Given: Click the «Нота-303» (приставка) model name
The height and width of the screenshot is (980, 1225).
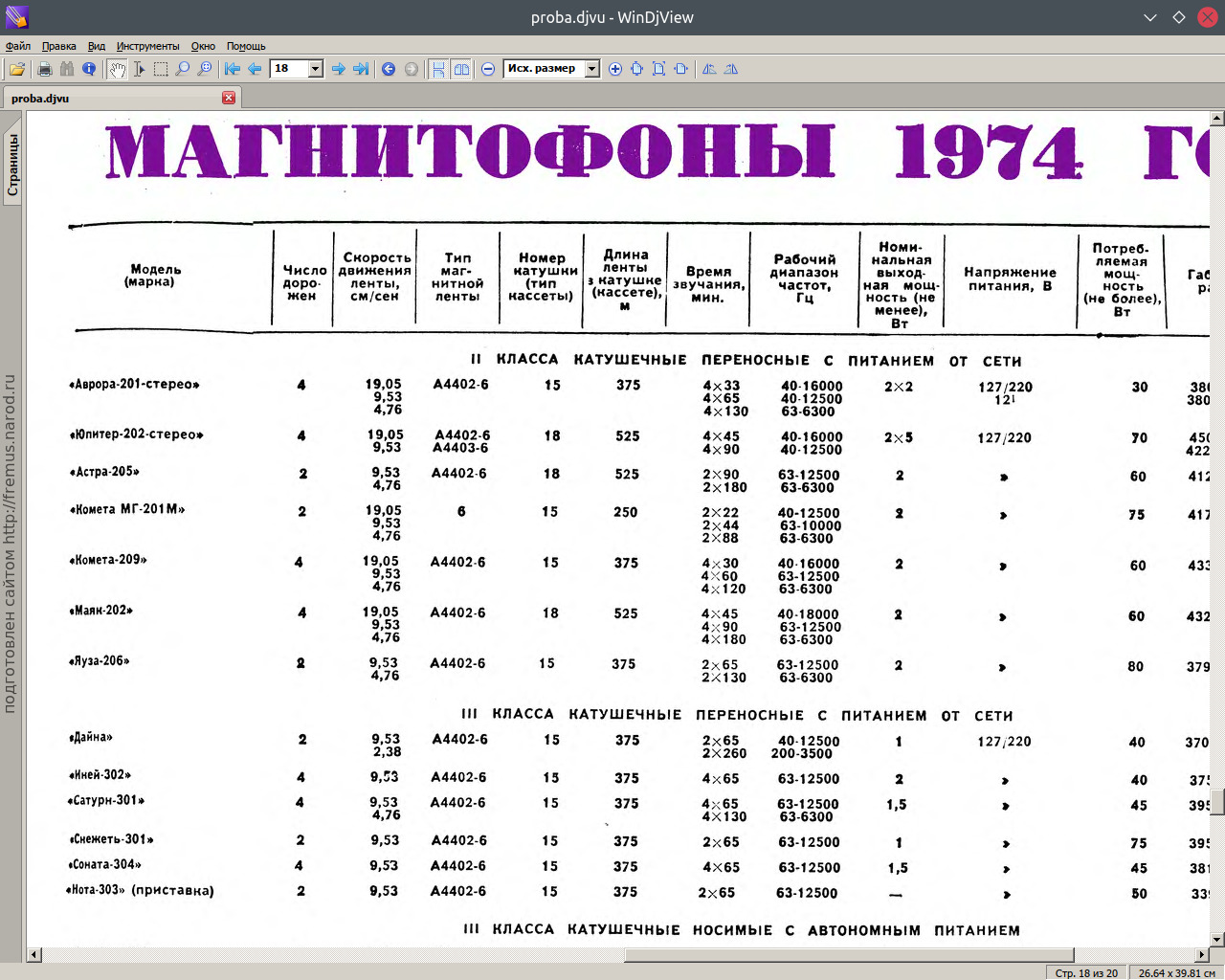Looking at the screenshot, I should (140, 890).
